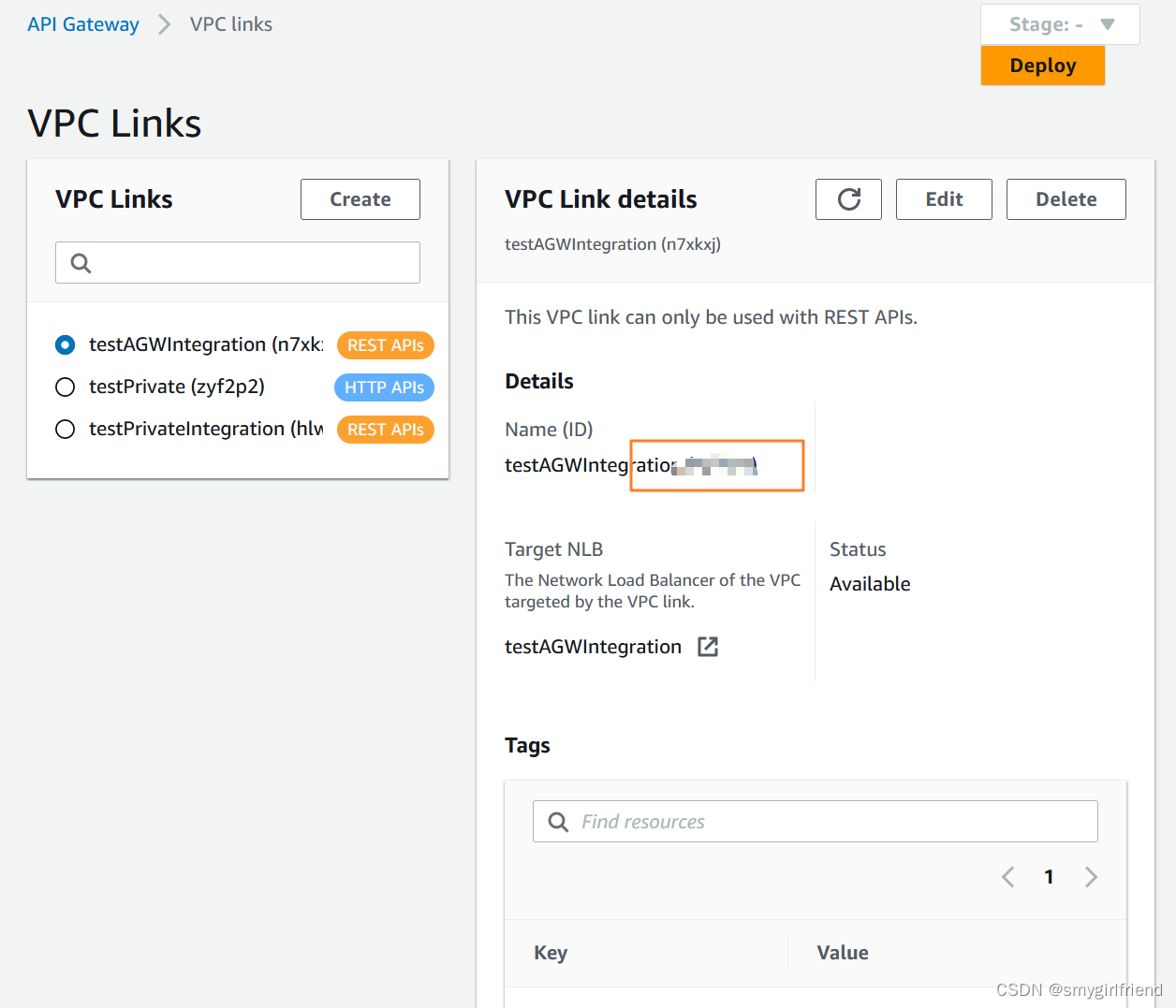
Task: Delete the testAGWIntegration VPC link
Action: point(1066,198)
